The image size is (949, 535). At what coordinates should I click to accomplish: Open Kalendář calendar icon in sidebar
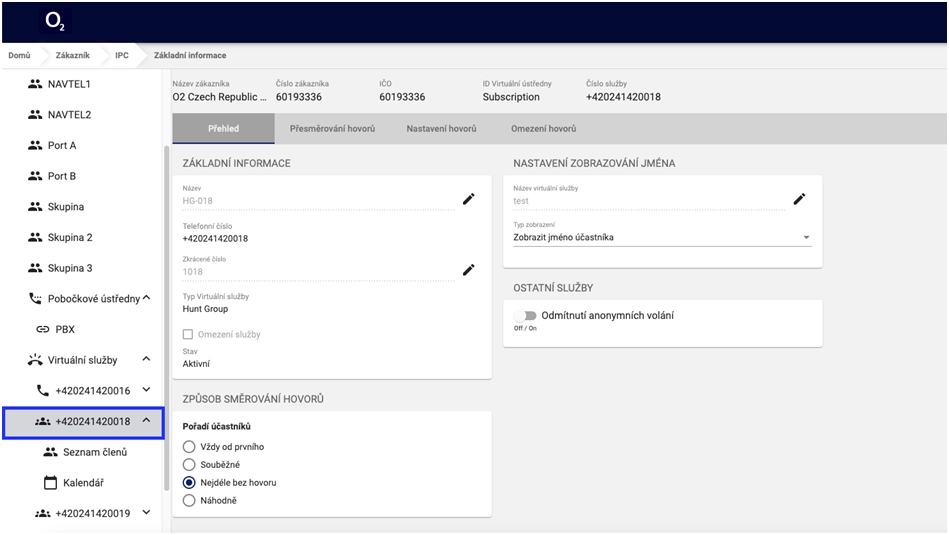[50, 483]
